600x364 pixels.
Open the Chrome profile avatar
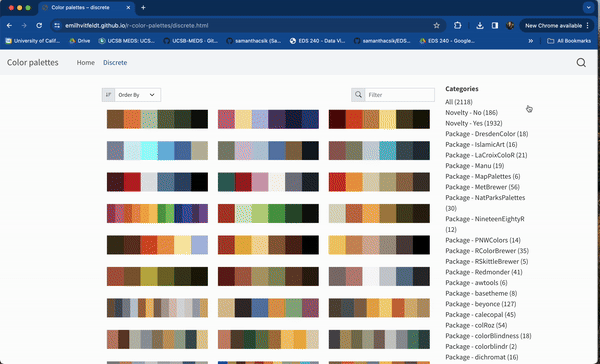(x=510, y=26)
